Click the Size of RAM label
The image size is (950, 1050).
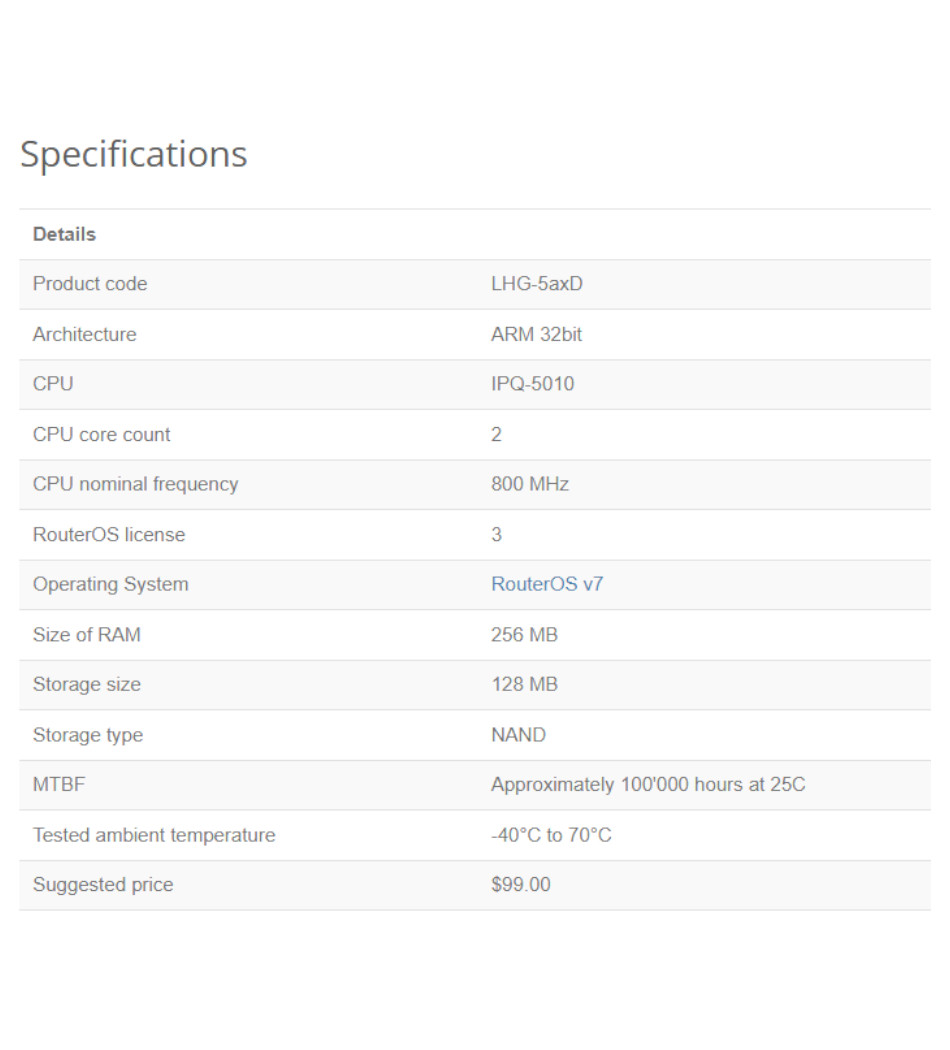pos(86,634)
